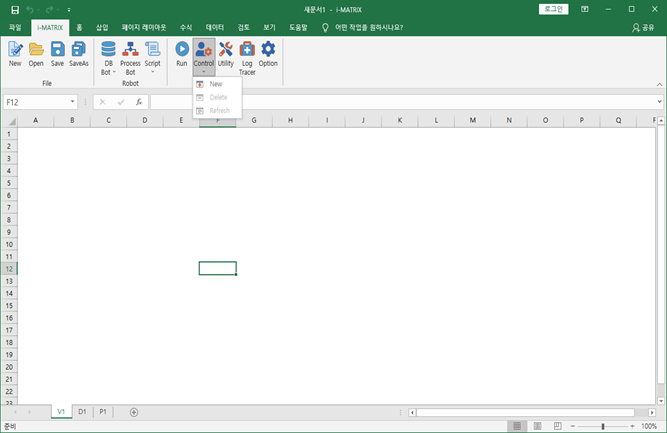Add a new sheet with plus button
The image size is (667, 433).
click(134, 412)
